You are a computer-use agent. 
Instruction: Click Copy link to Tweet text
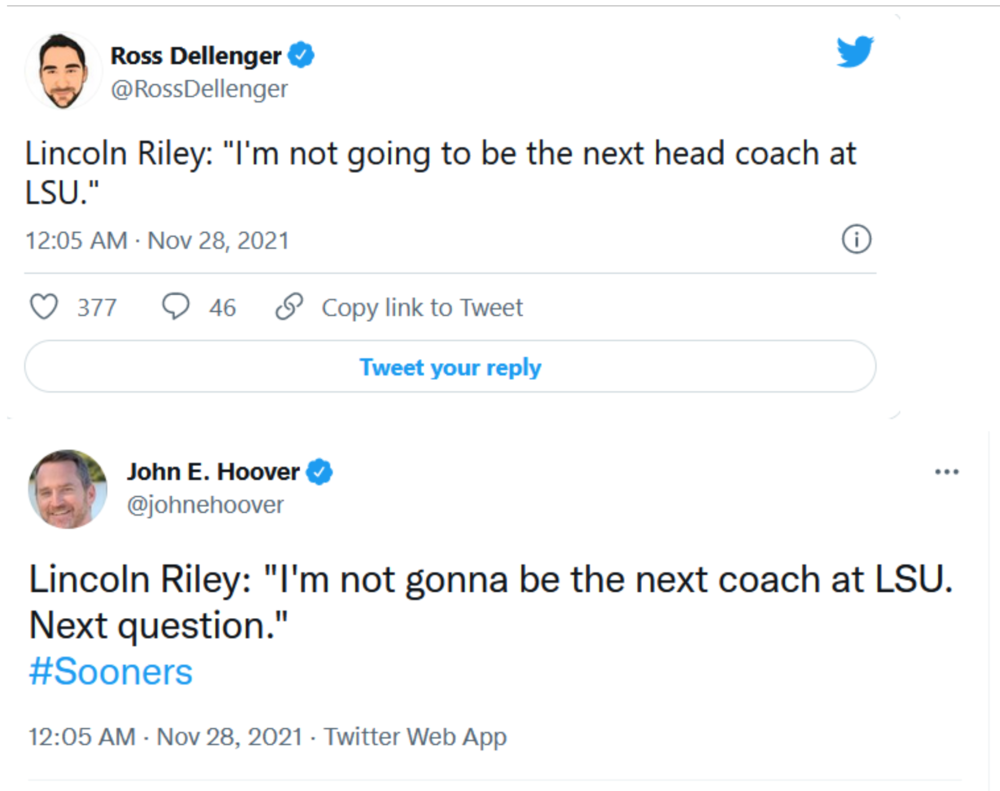click(422, 308)
